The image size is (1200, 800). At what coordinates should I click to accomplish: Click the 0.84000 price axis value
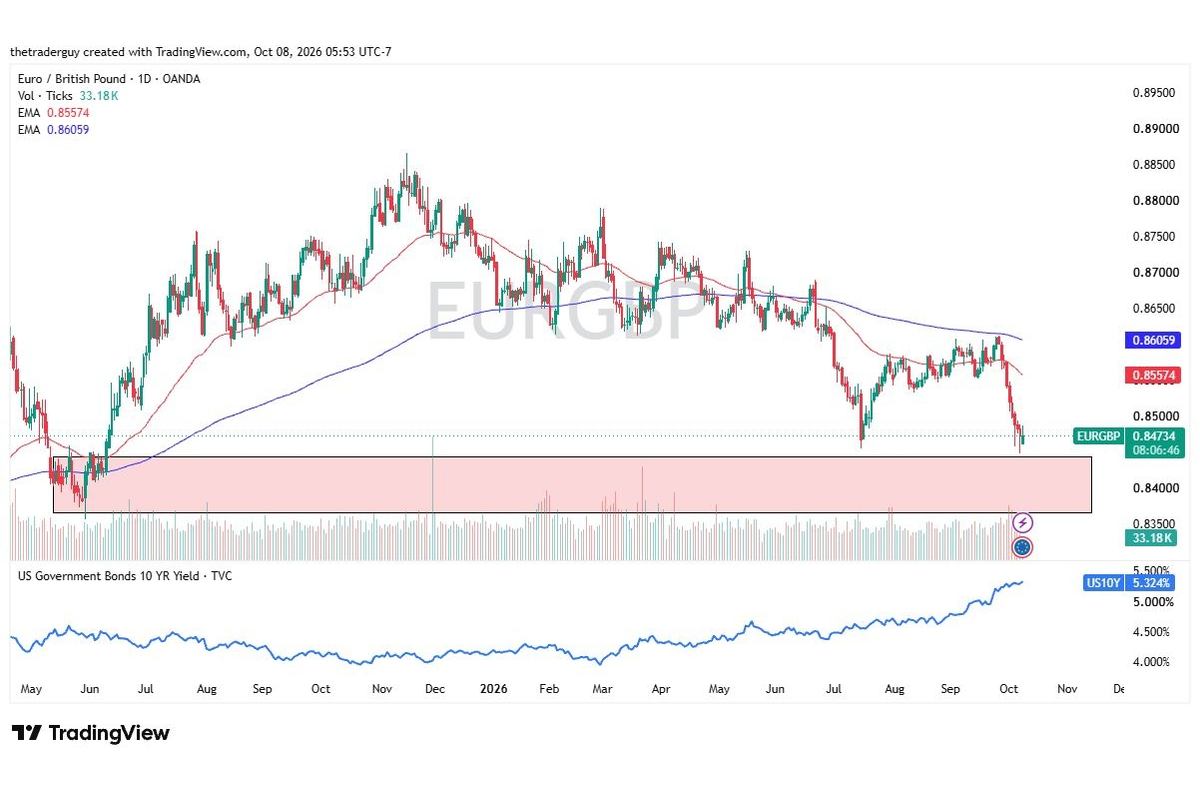tap(1154, 488)
